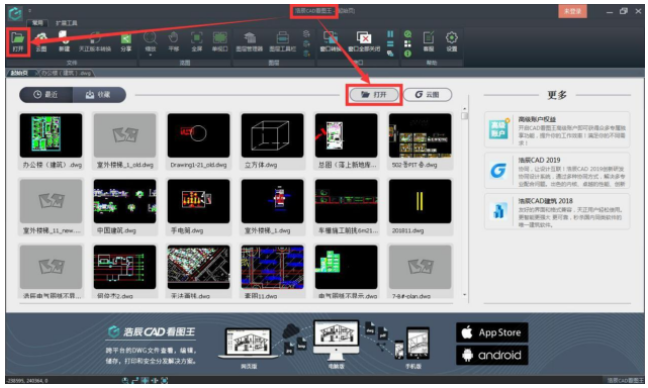Open the 201811.dwg thumbnail
648x388 pixels.
[420, 201]
